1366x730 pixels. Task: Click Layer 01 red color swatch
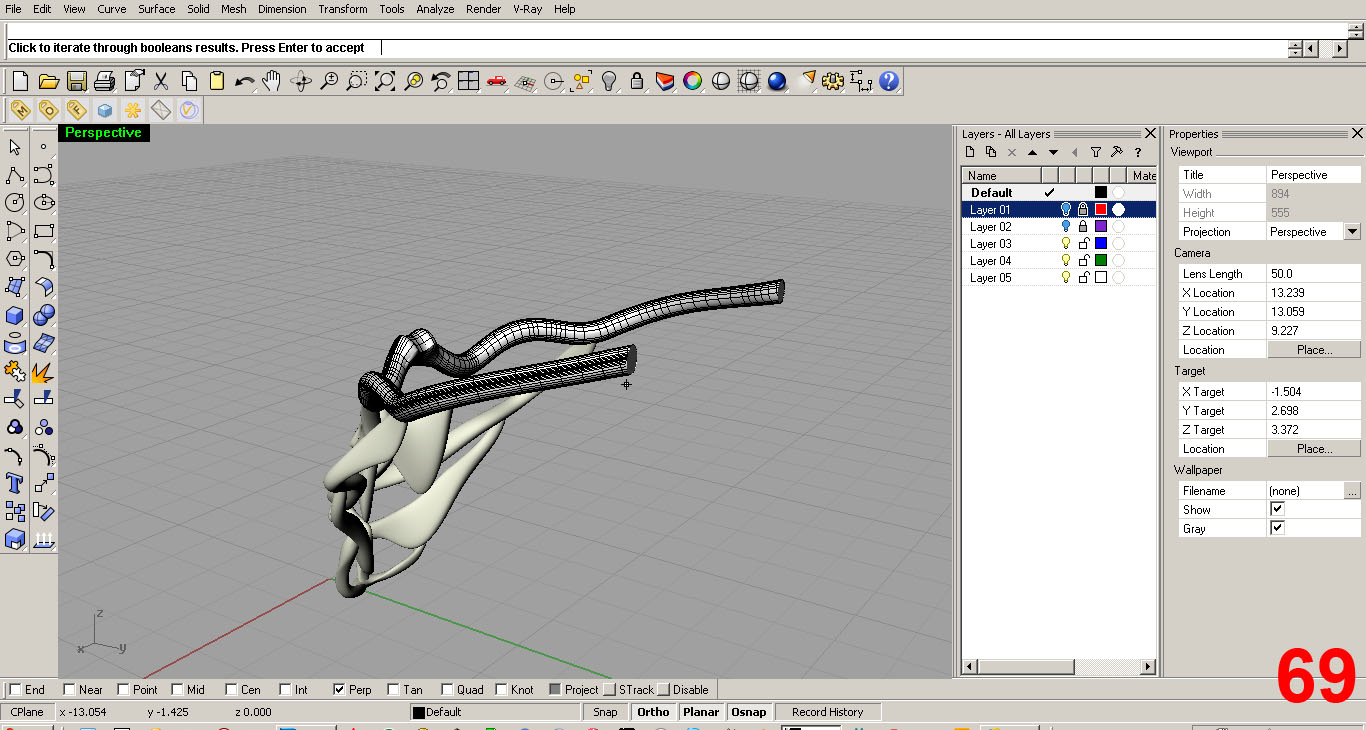click(1101, 209)
